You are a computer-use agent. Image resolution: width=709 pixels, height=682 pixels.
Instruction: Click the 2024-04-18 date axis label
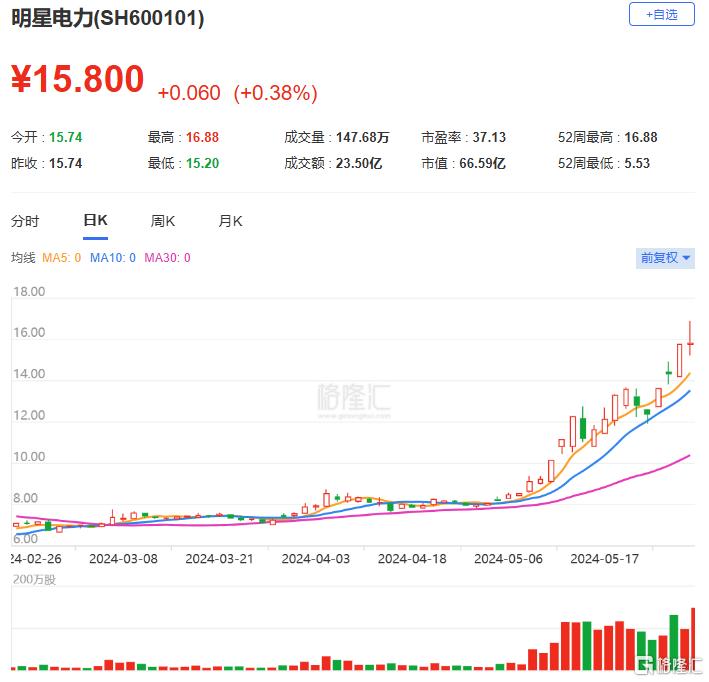click(412, 559)
